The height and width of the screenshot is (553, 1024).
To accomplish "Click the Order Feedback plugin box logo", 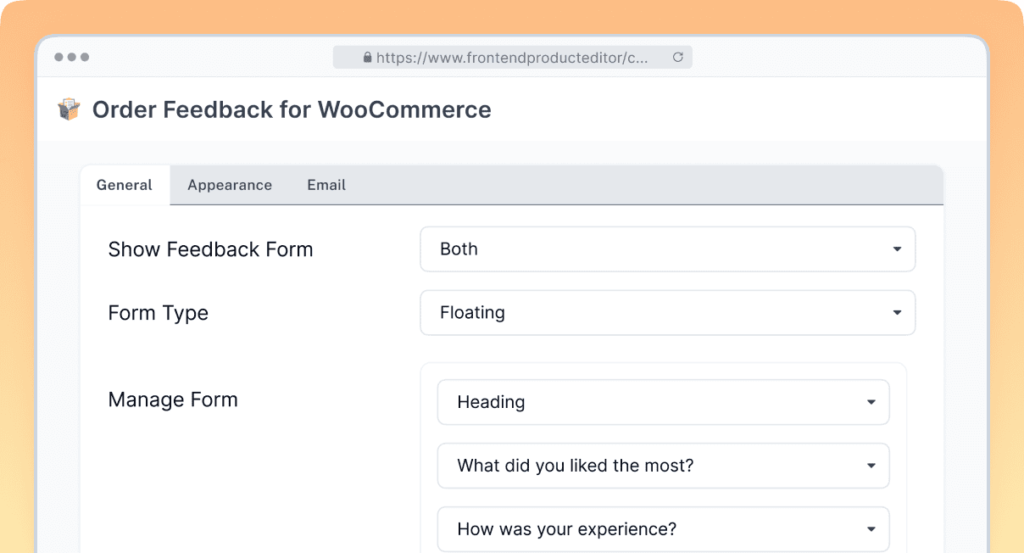I will click(69, 110).
